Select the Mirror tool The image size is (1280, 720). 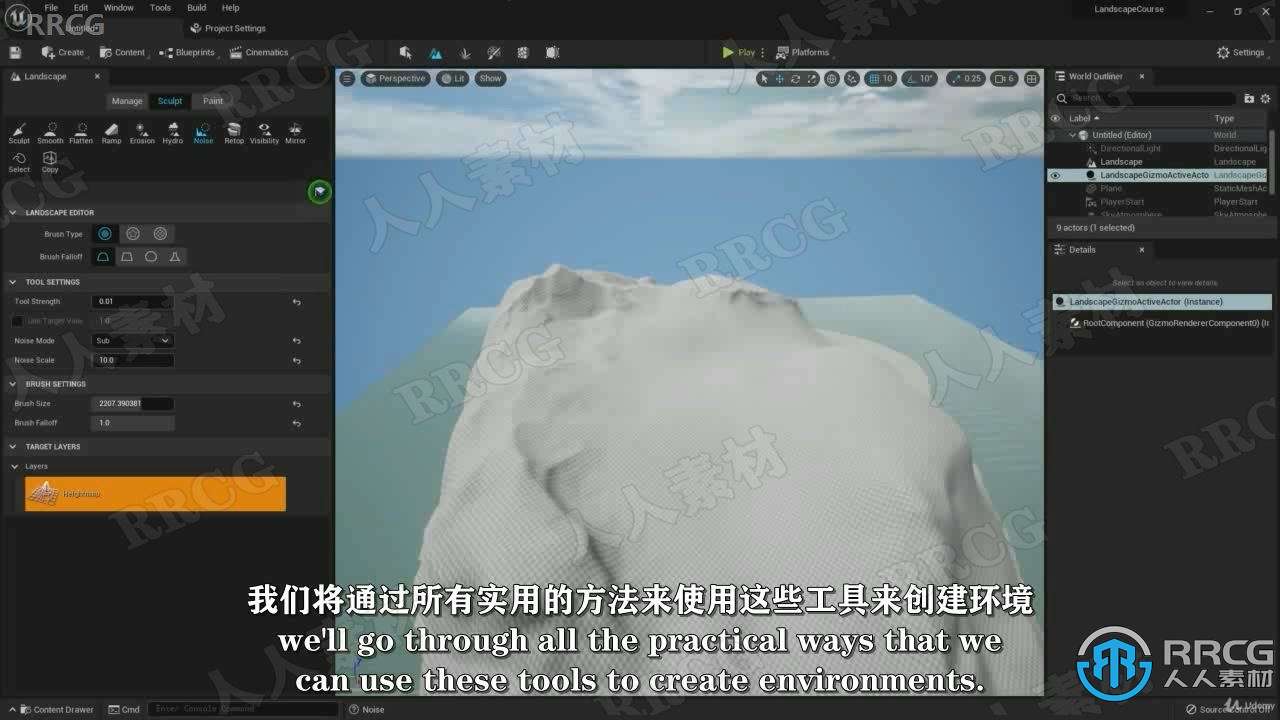[295, 133]
